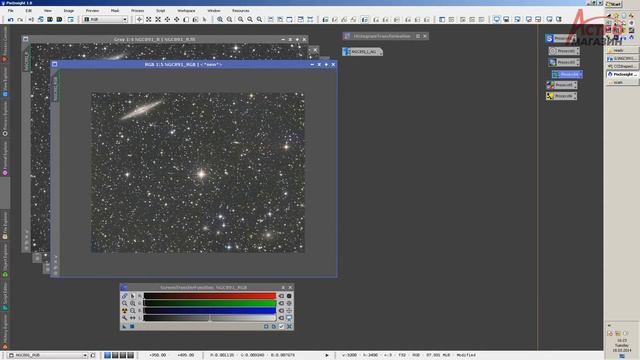The height and width of the screenshot is (360, 640).
Task: Click the galaxy in the RGB image view
Action: click(x=142, y=110)
